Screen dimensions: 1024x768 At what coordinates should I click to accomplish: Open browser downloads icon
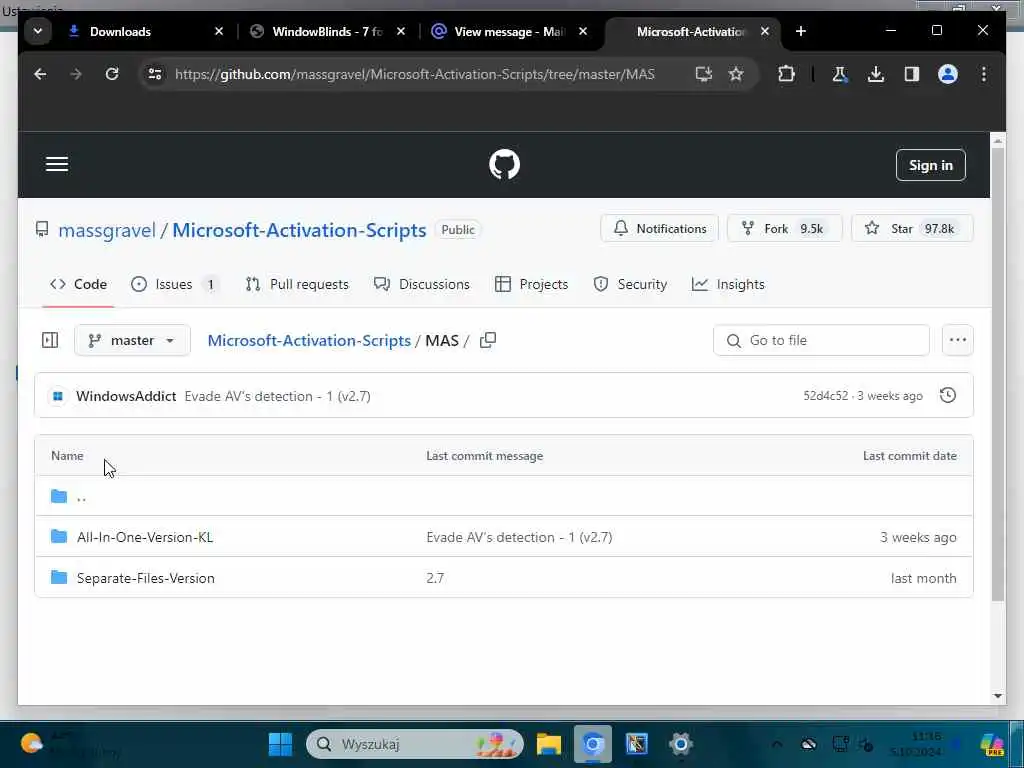[876, 74]
